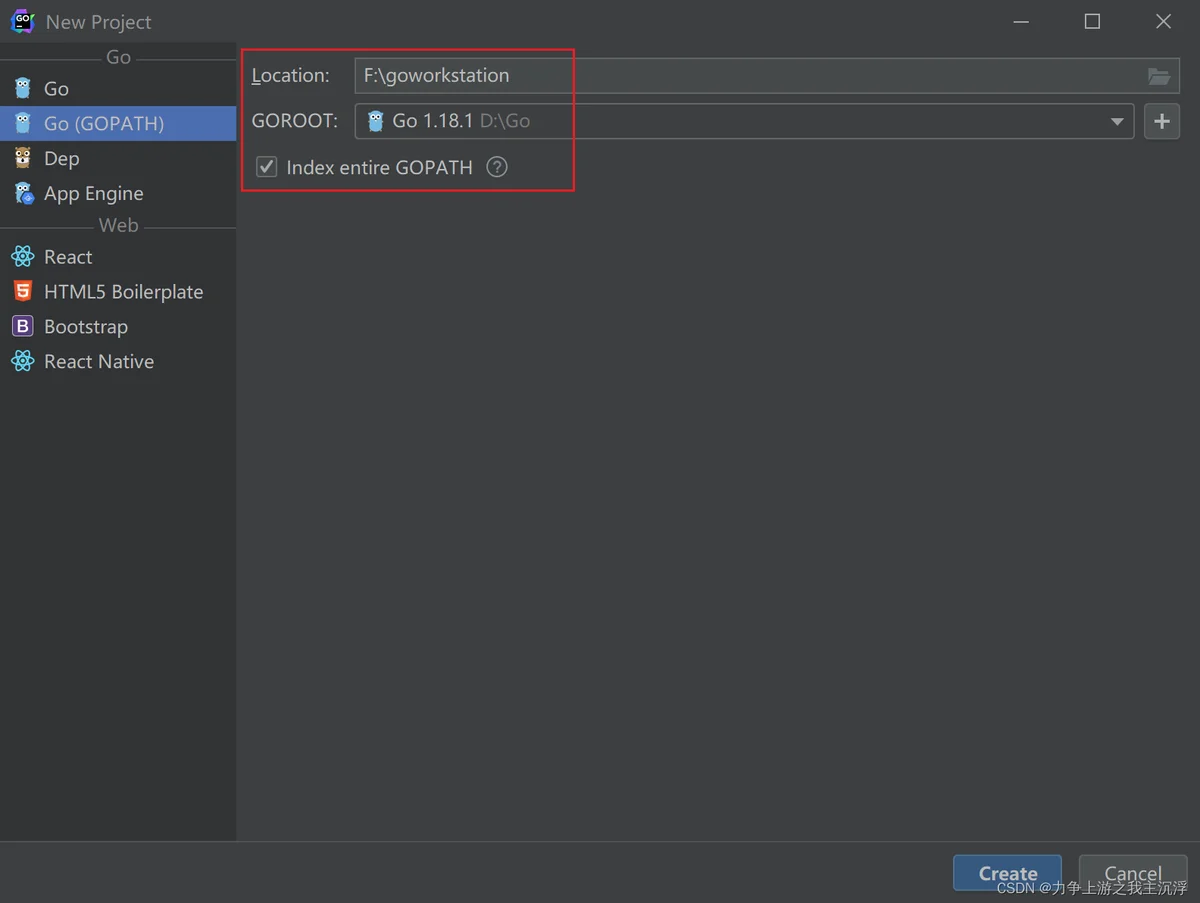Click the Go (GOPATH) gopher icon

click(x=22, y=123)
